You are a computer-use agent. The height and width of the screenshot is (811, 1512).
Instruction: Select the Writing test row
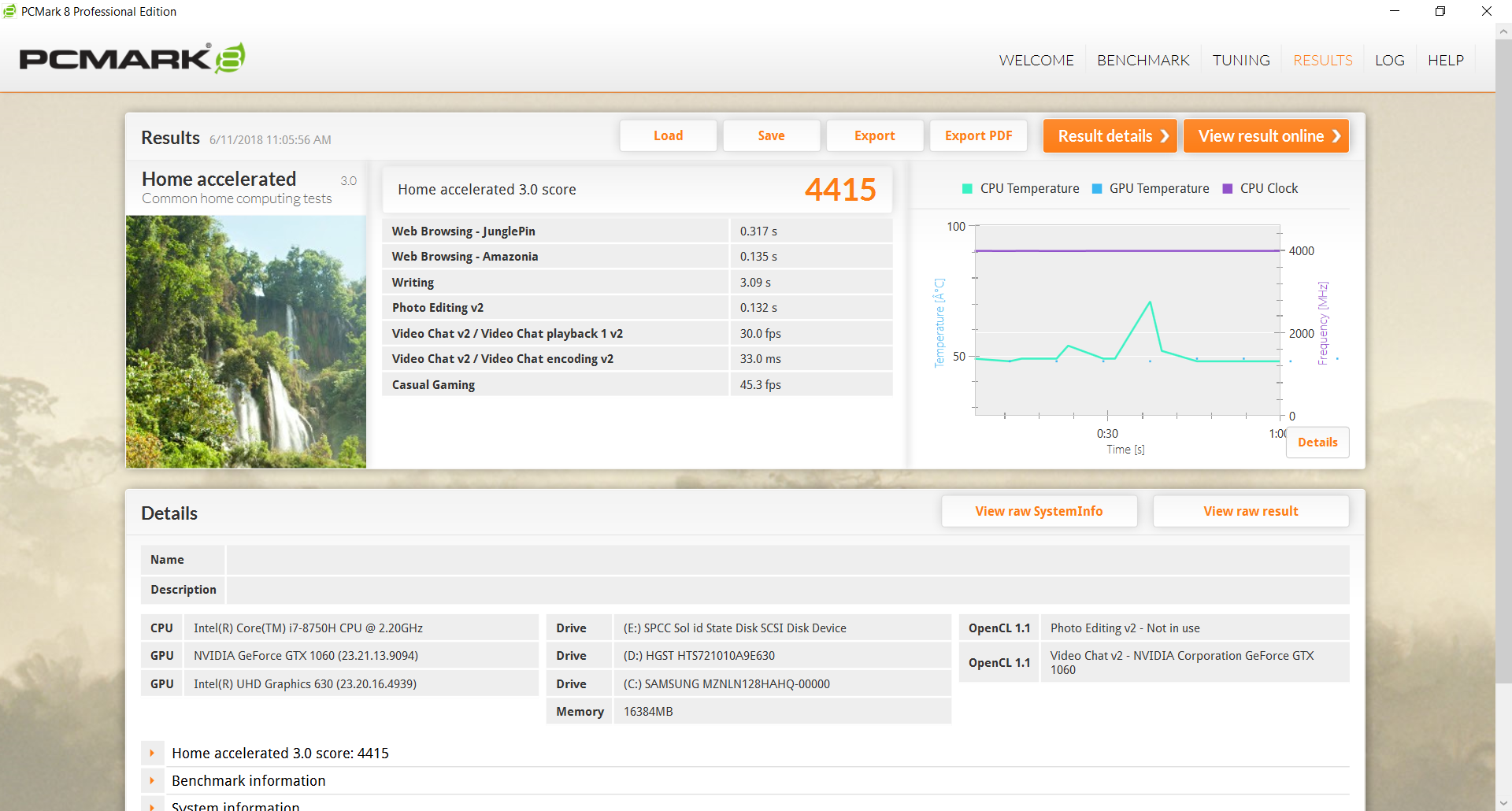pyautogui.click(x=637, y=283)
